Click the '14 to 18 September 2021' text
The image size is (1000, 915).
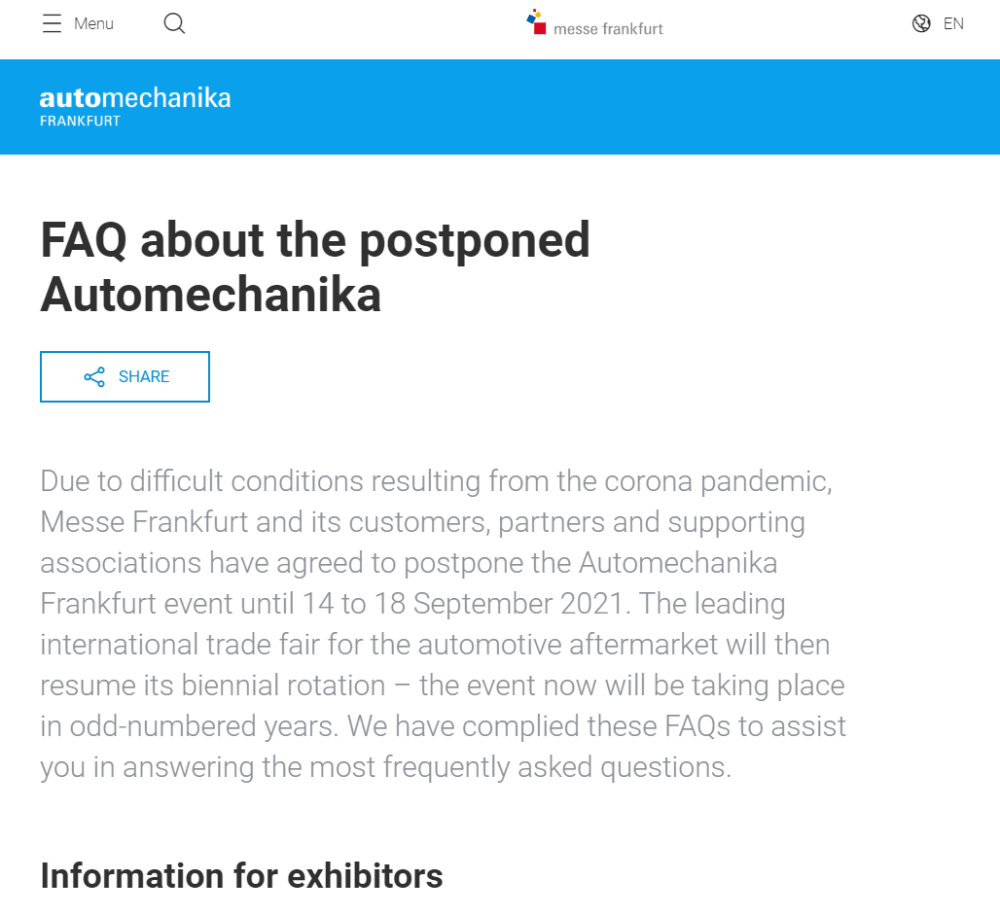click(462, 603)
